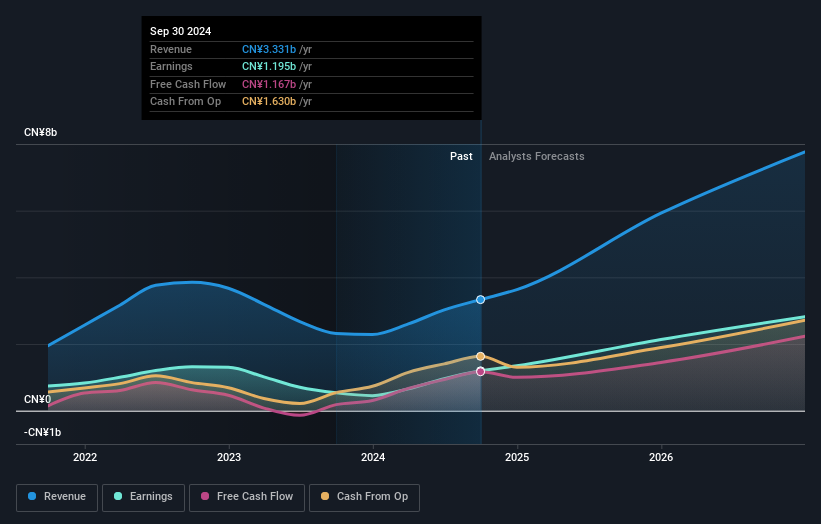Click the CN¥1.167b free cash flow value
The image size is (821, 524).
tap(269, 84)
